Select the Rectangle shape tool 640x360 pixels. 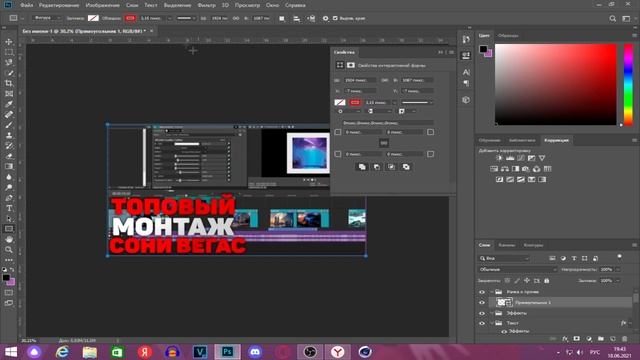coord(9,229)
